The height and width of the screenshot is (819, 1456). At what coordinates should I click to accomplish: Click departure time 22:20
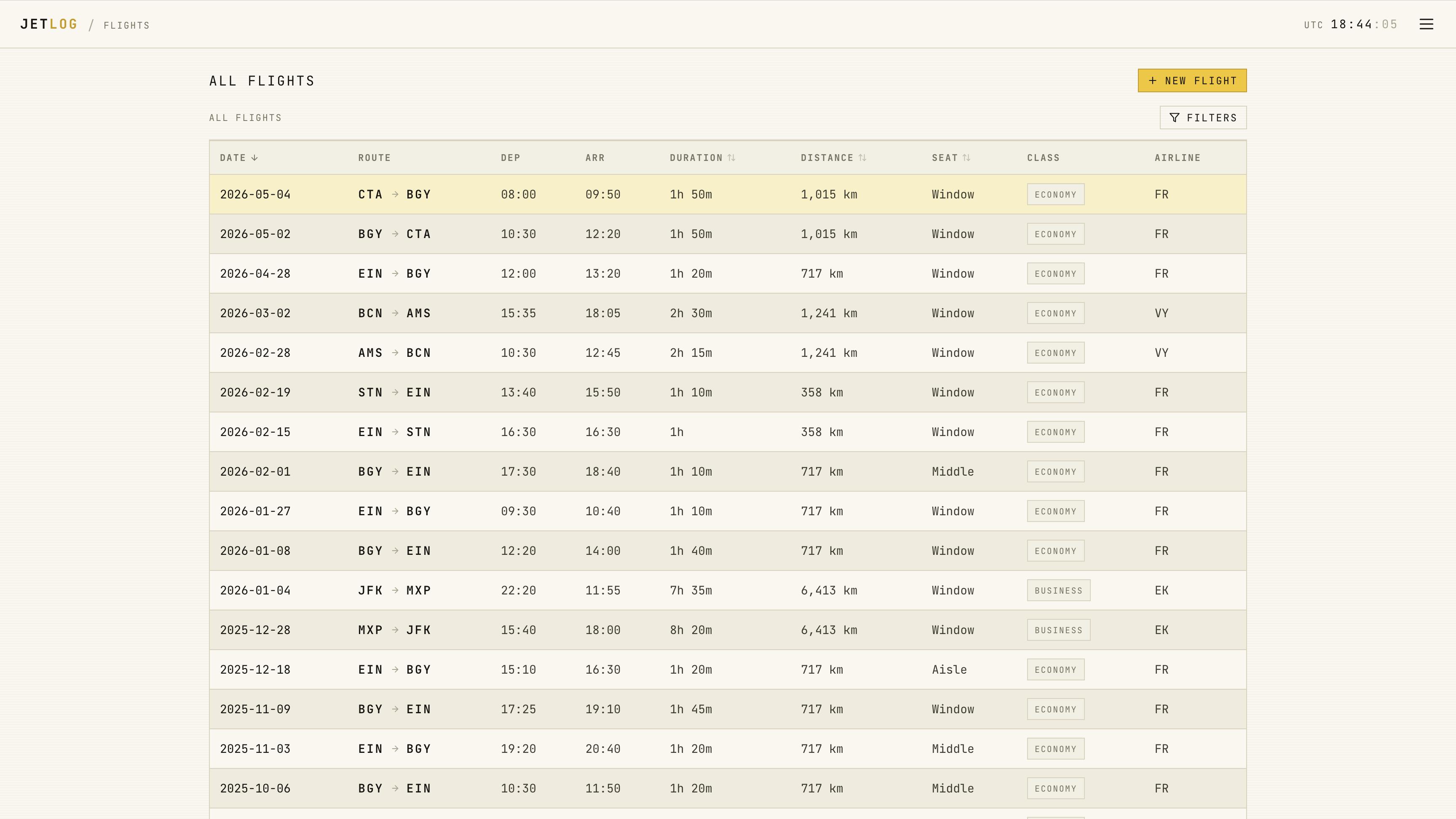[518, 590]
